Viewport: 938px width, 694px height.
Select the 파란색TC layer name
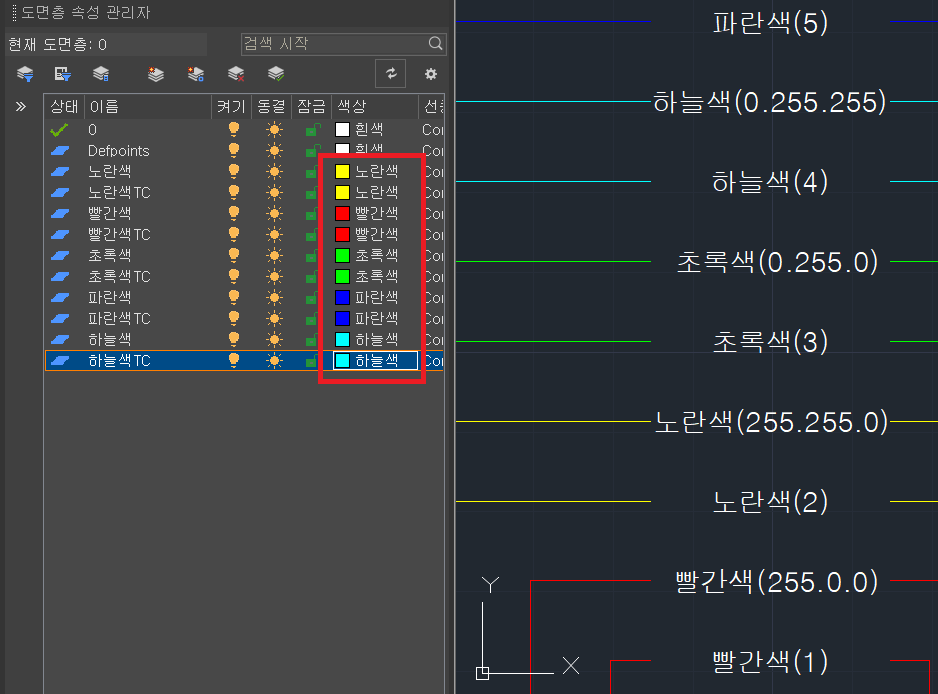119,318
